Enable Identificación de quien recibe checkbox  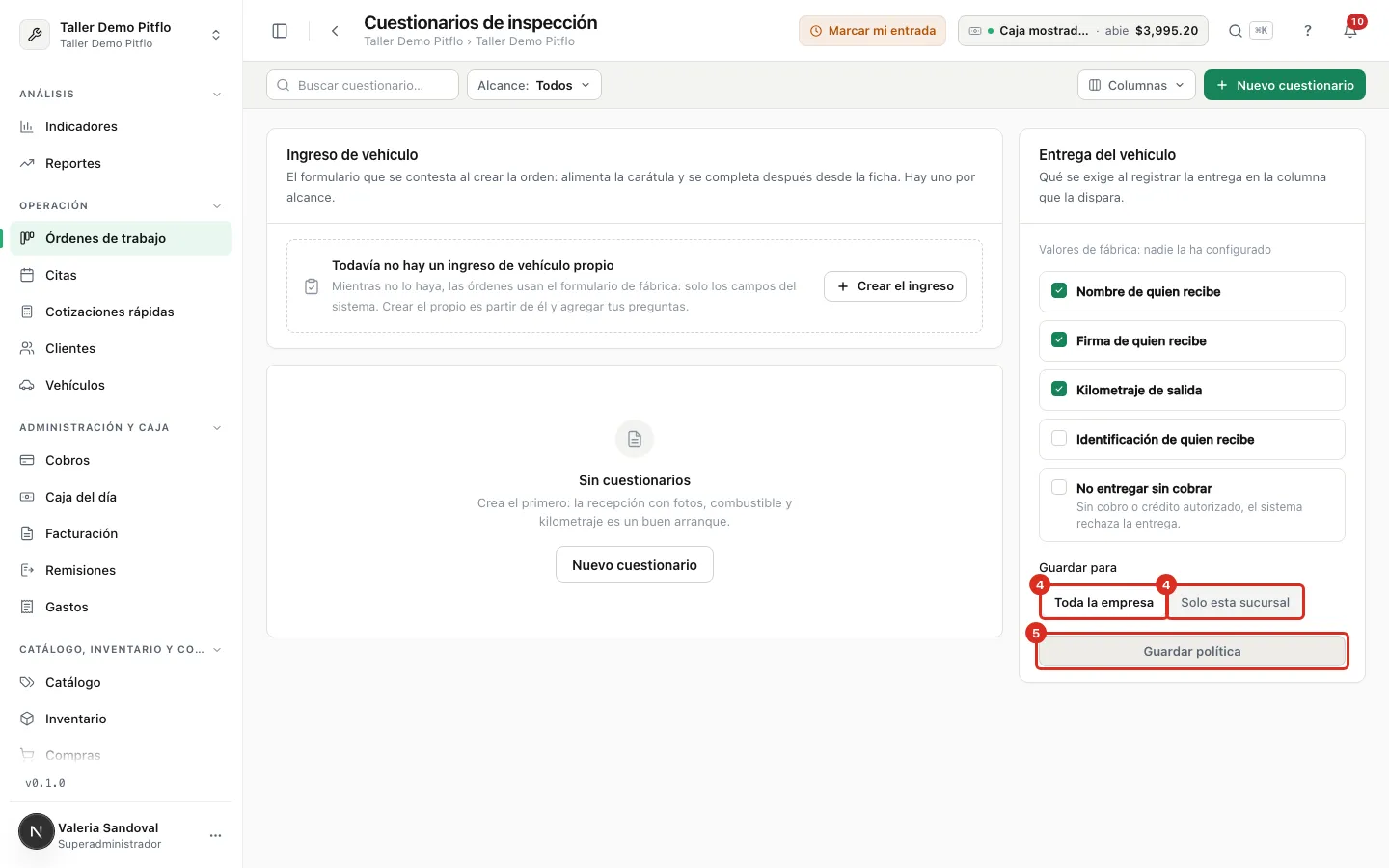(1059, 438)
